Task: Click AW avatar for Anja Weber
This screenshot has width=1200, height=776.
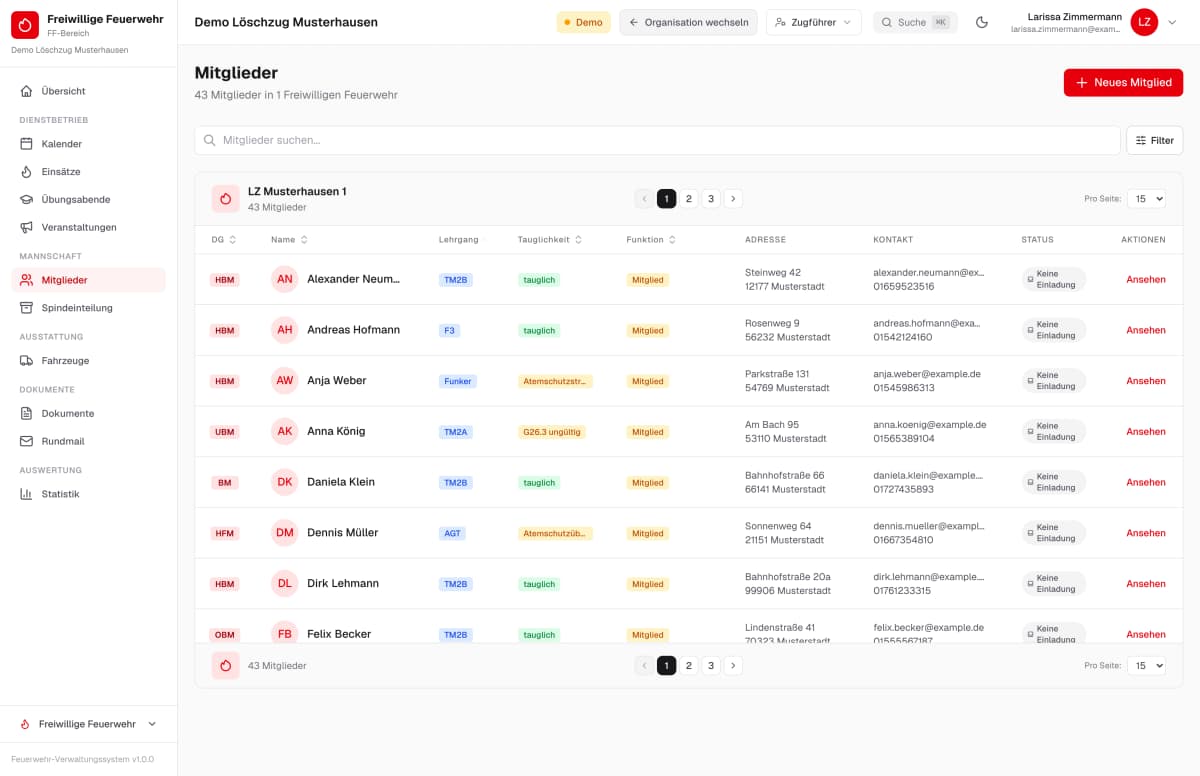Action: [285, 380]
